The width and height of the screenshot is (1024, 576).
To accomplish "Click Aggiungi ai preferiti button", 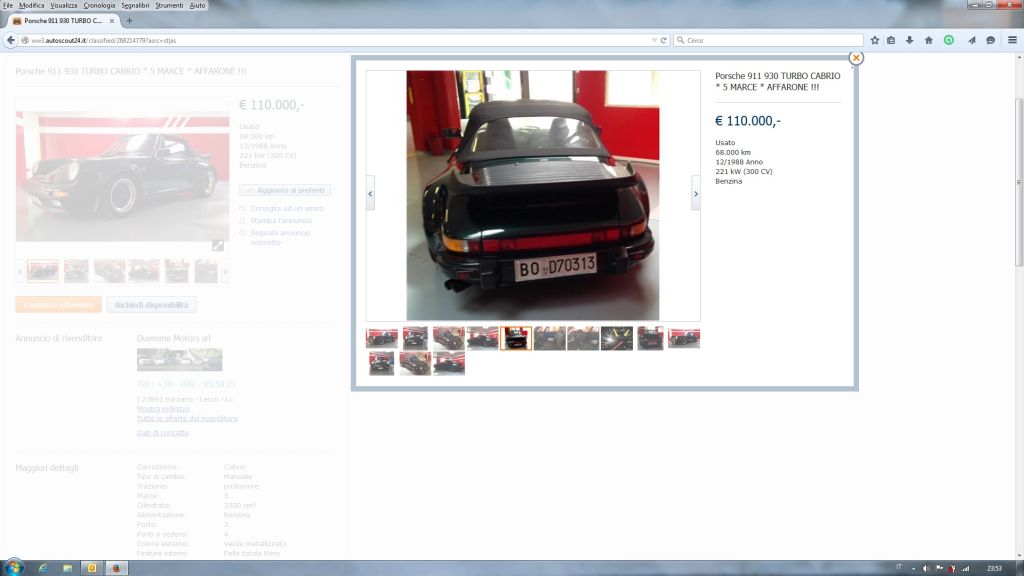I will pos(285,190).
